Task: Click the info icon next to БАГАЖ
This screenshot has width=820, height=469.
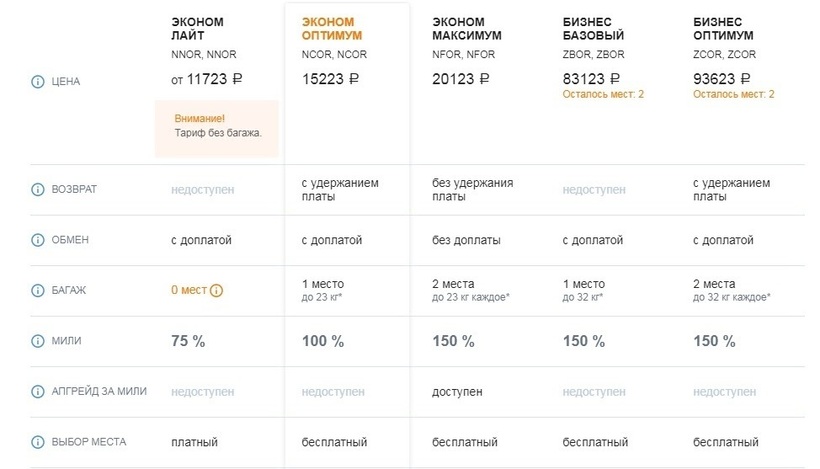Action: [x=39, y=290]
